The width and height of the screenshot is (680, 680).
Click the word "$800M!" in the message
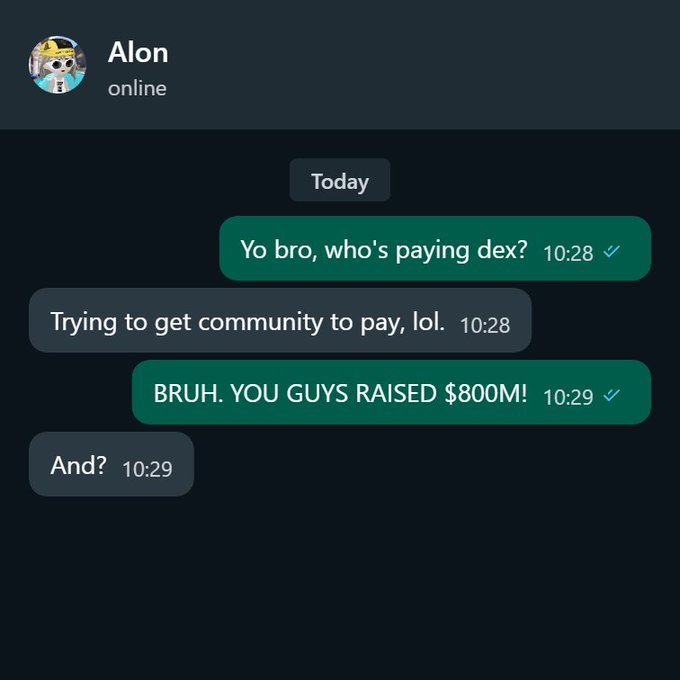(486, 393)
